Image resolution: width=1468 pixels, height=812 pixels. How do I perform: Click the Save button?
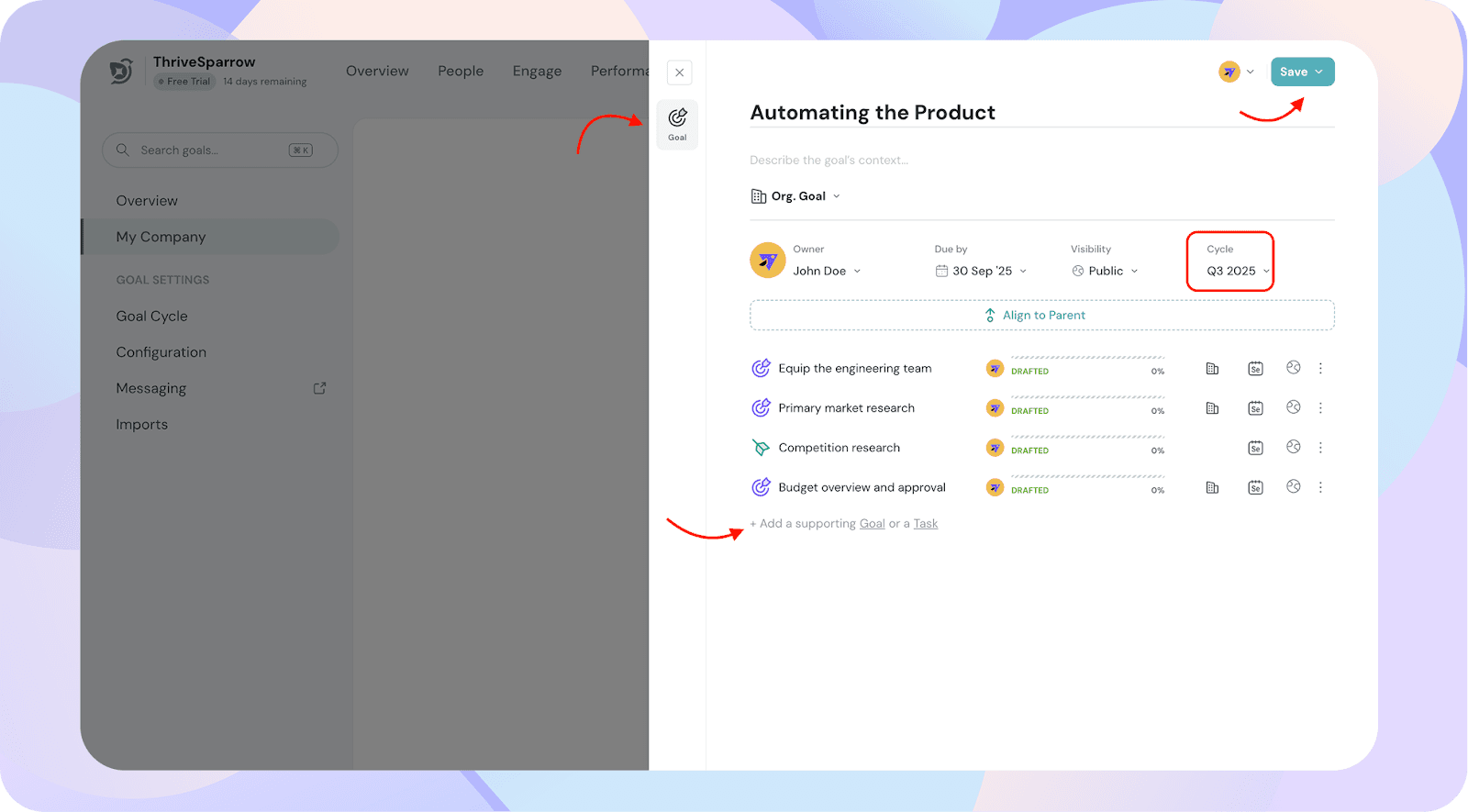pos(1302,72)
